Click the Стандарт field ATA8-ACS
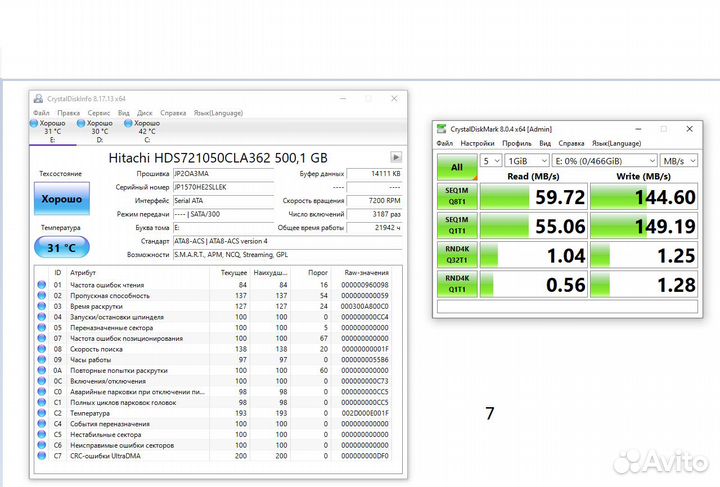Viewport: 720px width, 487px height. pyautogui.click(x=287, y=241)
